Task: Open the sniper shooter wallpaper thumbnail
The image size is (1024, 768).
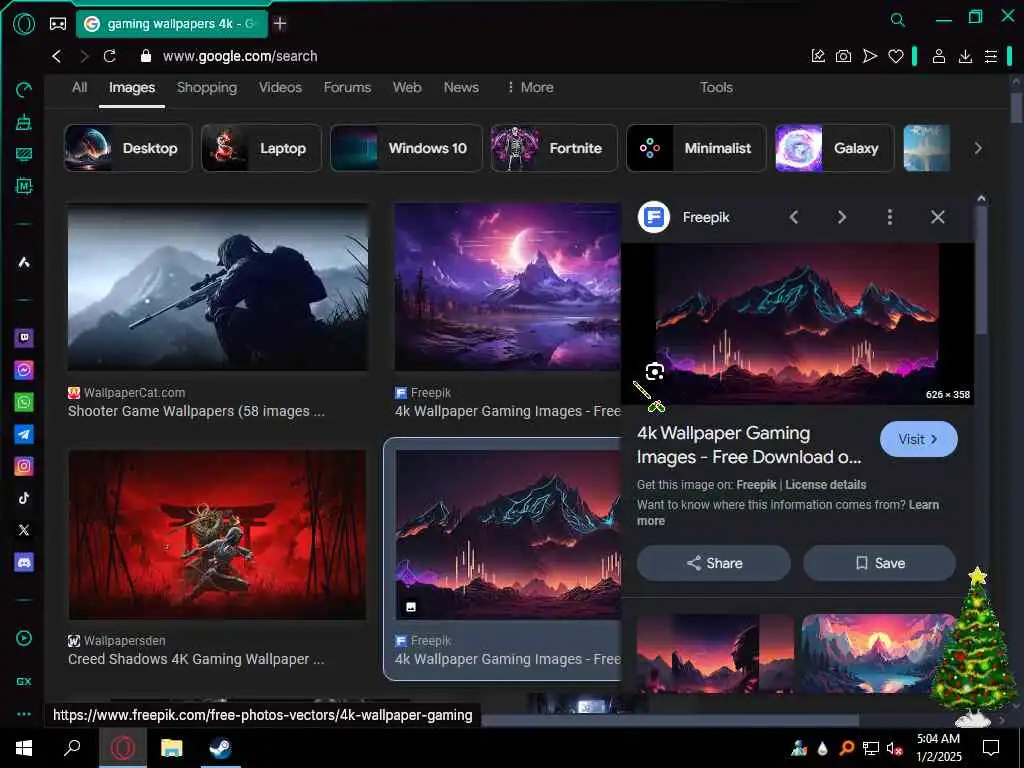Action: (218, 287)
